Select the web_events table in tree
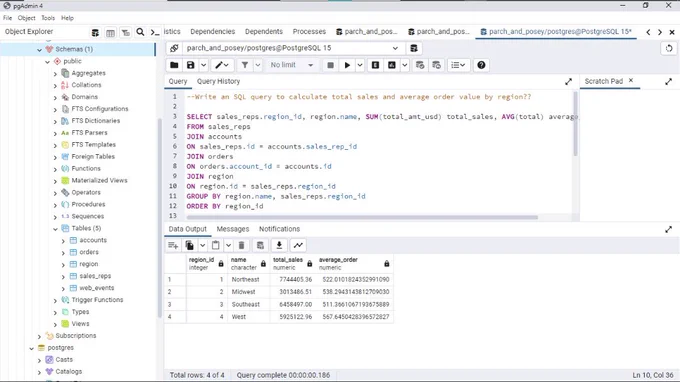 pos(96,288)
